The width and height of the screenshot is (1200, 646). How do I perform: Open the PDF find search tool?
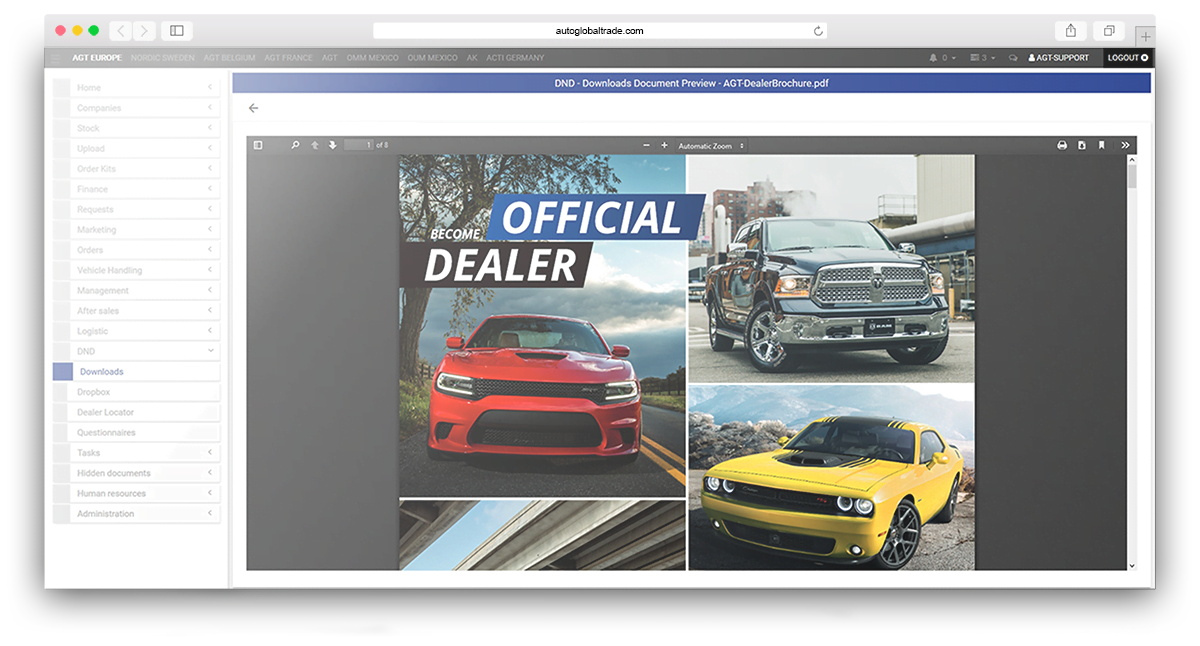(x=295, y=145)
